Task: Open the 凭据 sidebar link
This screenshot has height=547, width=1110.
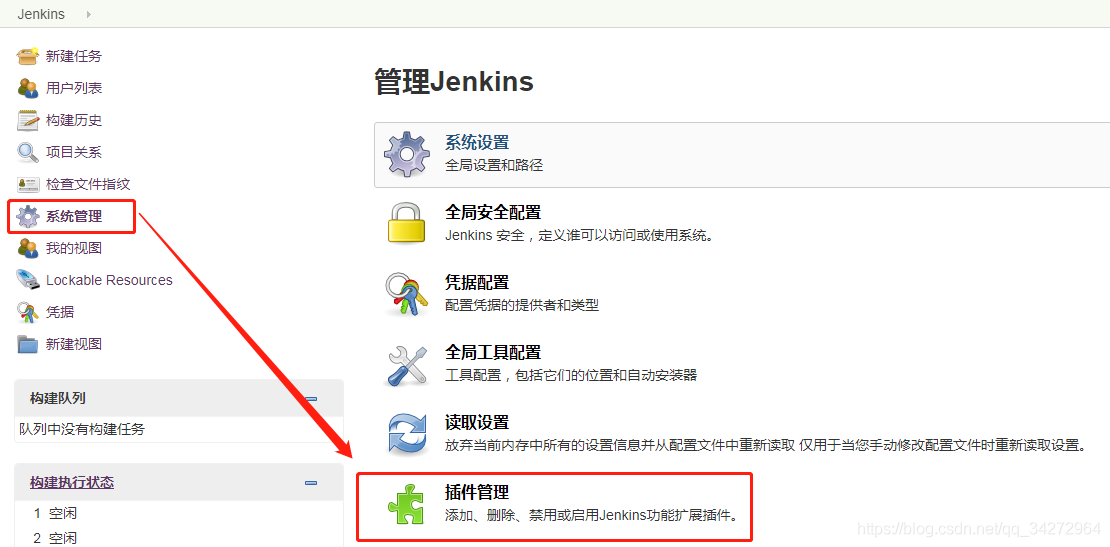Action: 59,312
